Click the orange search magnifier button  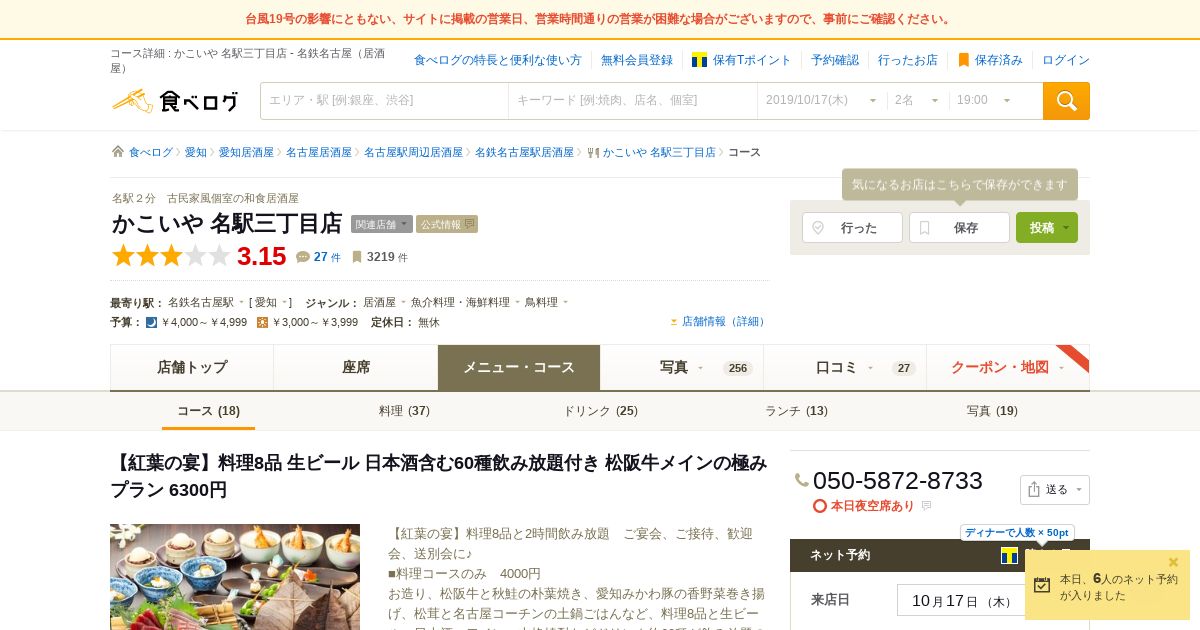click(x=1066, y=101)
